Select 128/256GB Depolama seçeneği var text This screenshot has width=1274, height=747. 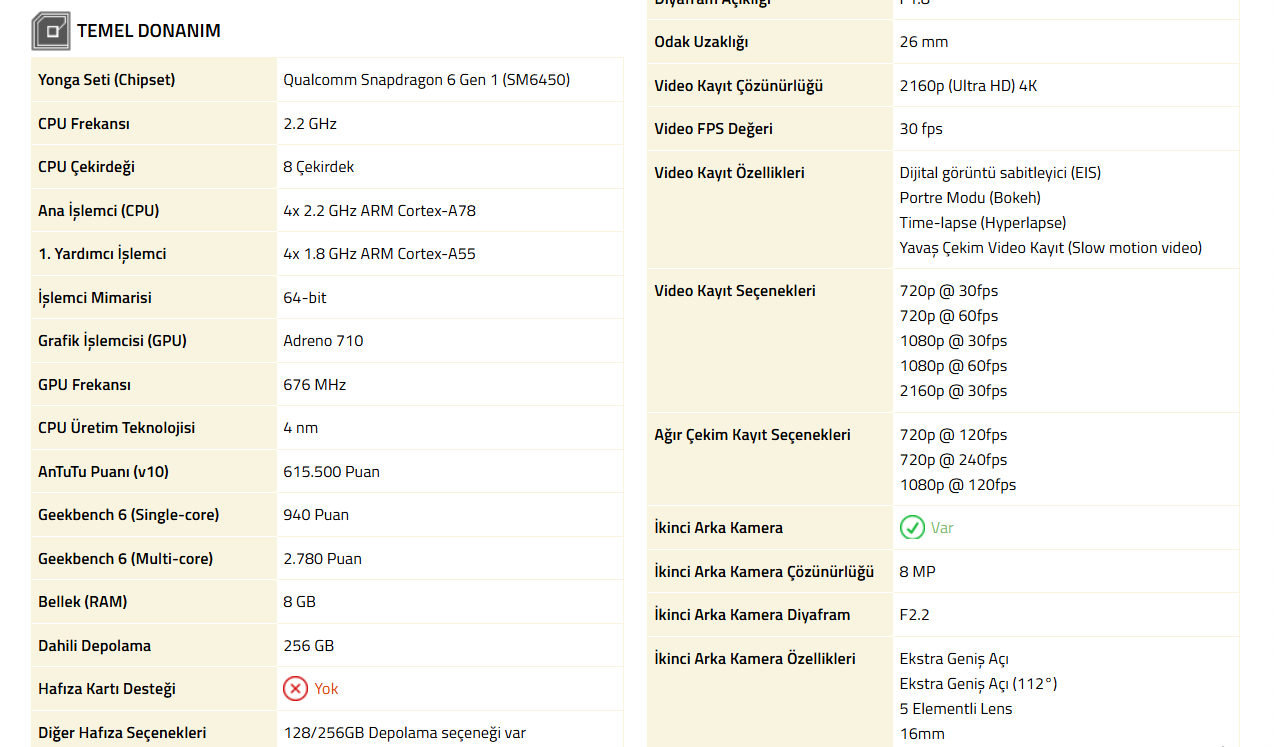[x=404, y=733]
